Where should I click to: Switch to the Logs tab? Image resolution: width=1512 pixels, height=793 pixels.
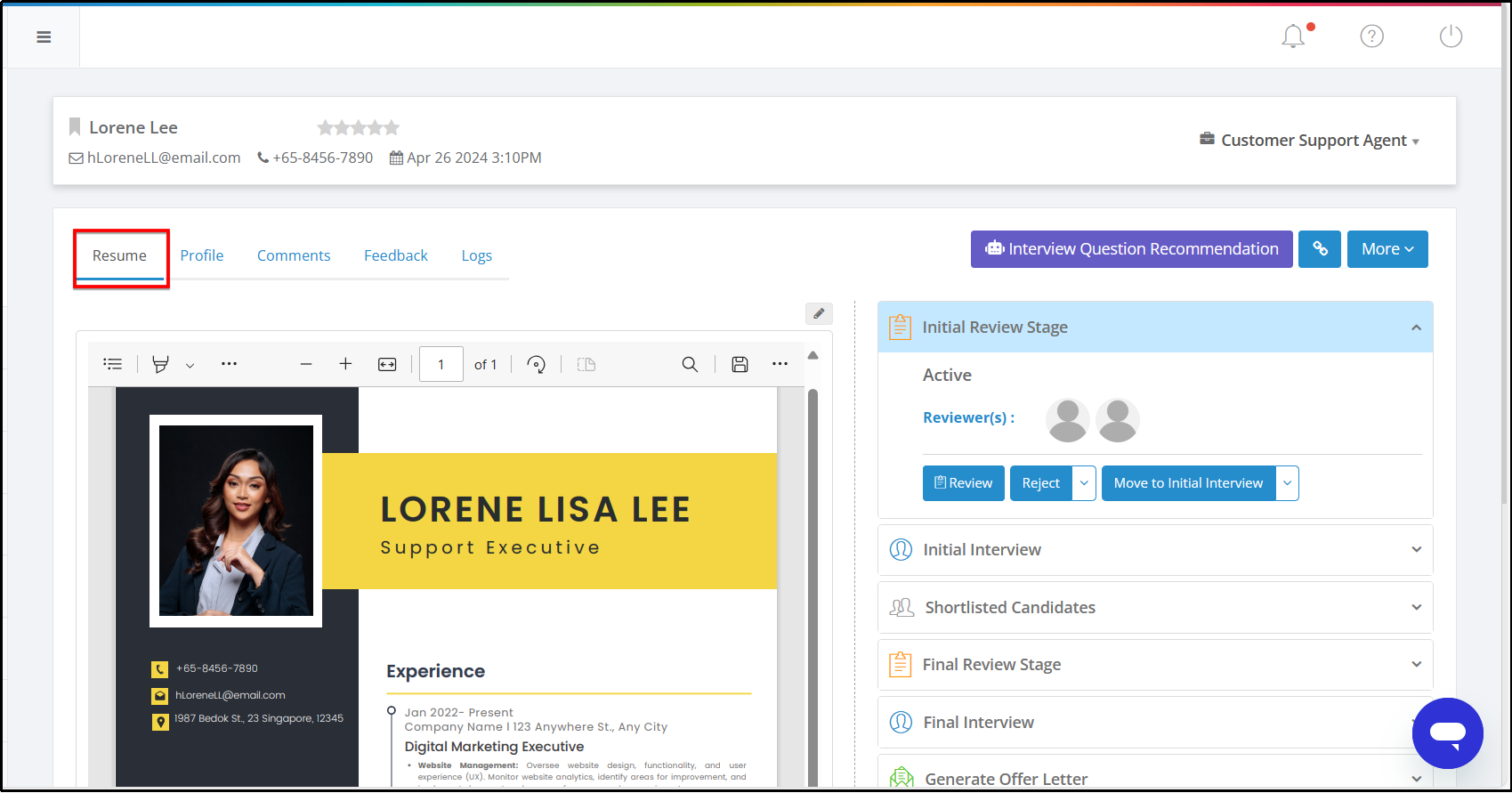(477, 255)
